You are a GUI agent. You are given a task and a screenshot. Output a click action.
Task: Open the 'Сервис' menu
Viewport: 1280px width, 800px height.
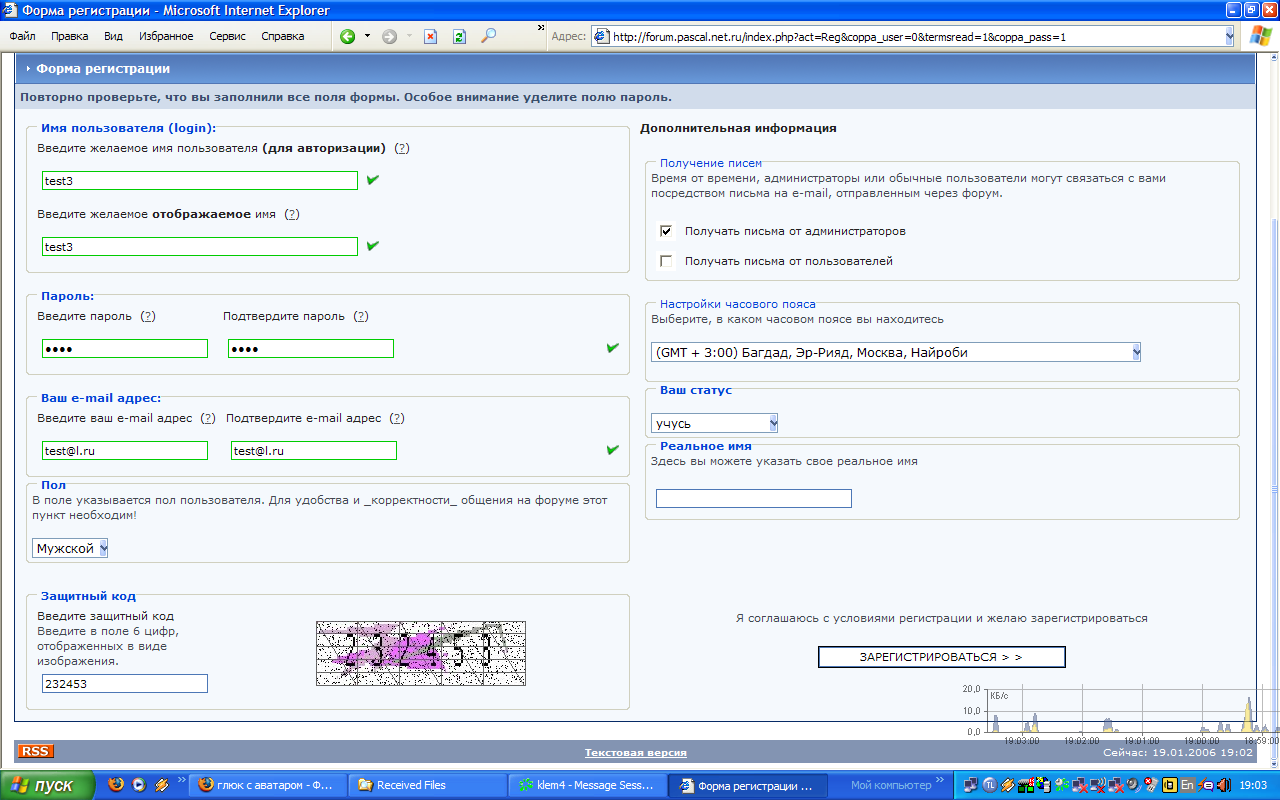pos(227,36)
